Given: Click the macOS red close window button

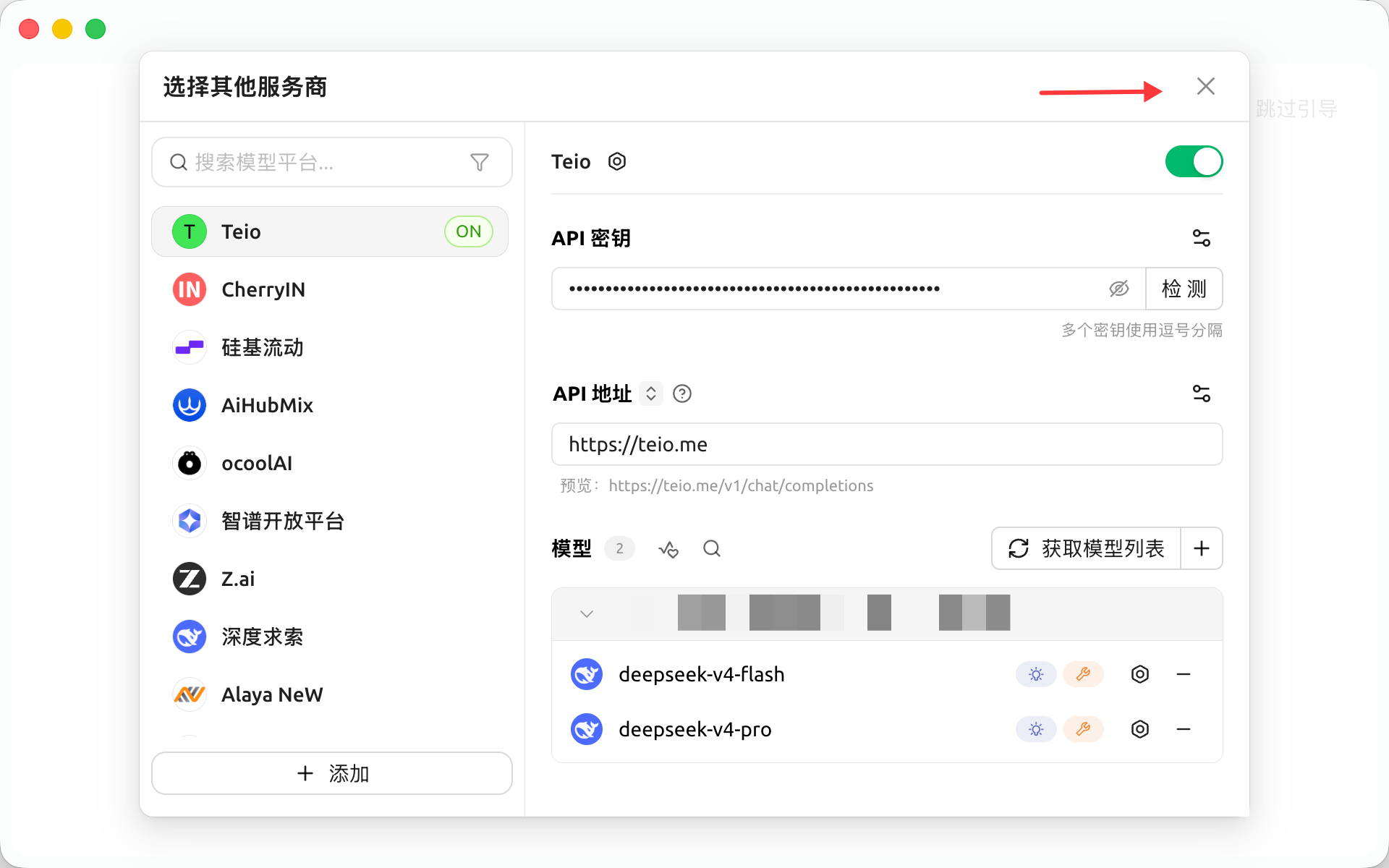Looking at the screenshot, I should pyautogui.click(x=29, y=29).
